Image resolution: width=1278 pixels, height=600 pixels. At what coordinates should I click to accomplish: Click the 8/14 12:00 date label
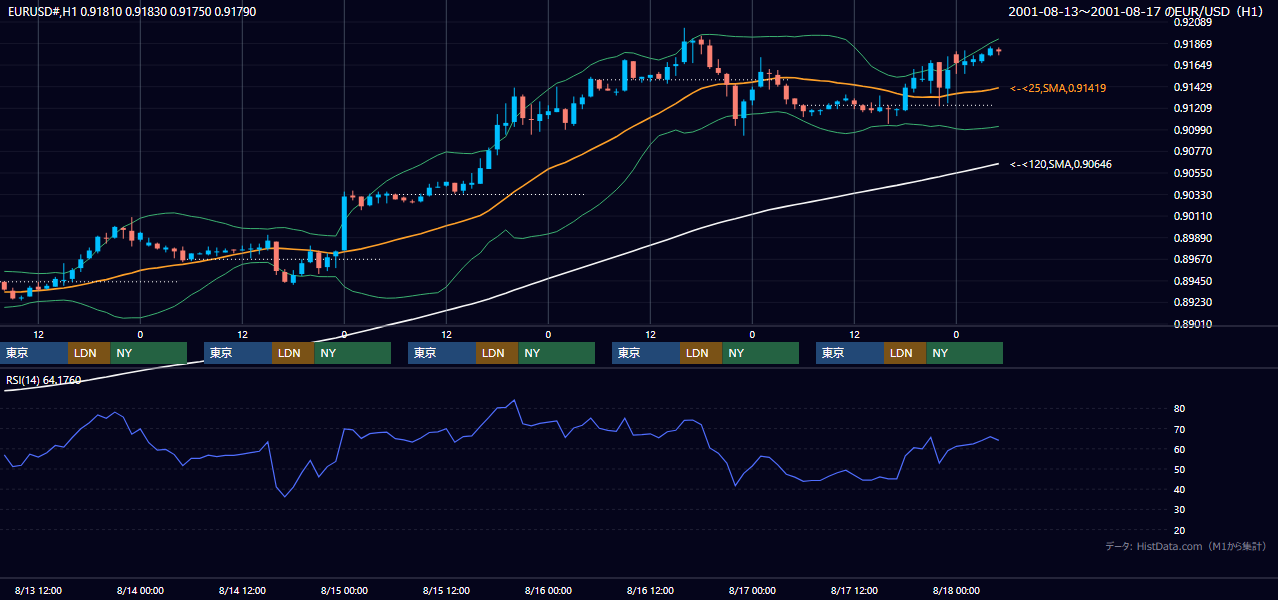243,590
